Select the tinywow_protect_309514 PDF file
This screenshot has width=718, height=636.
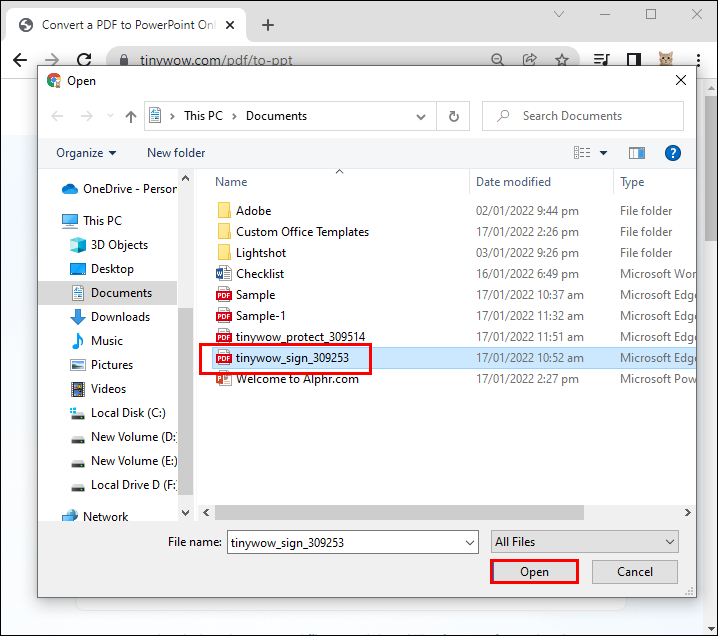[x=290, y=337]
